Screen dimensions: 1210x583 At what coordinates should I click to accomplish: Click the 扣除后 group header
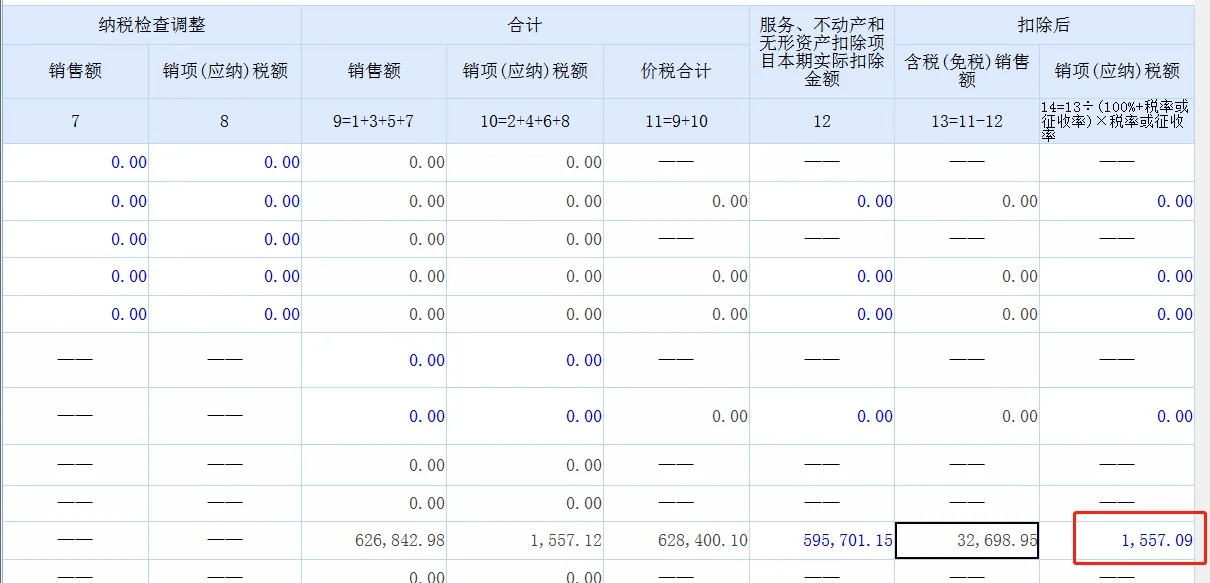[x=1044, y=25]
